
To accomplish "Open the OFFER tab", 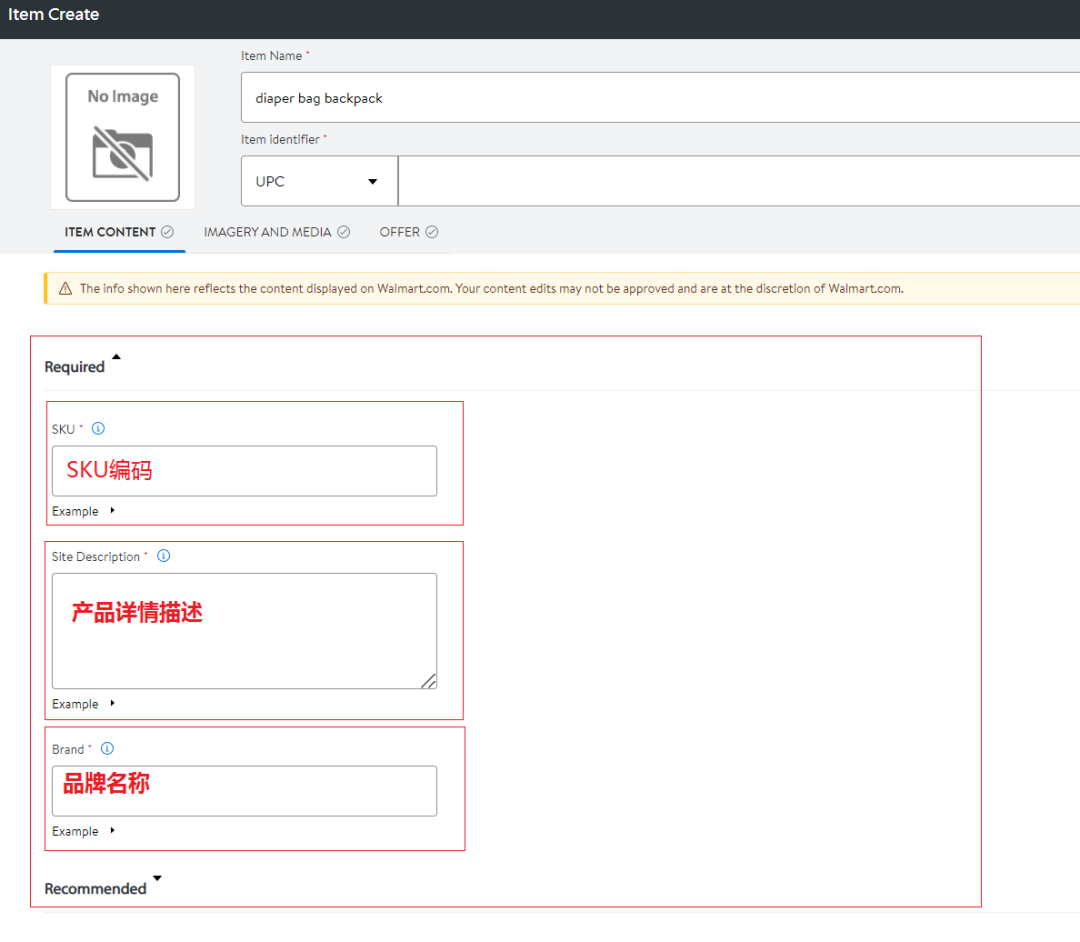I will click(400, 231).
